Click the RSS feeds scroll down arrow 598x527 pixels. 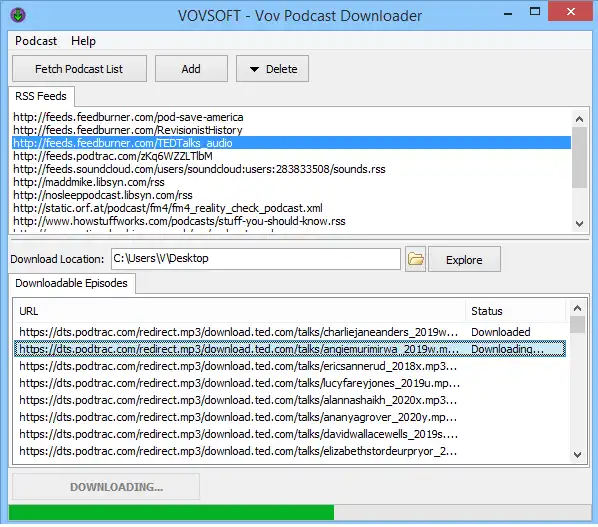tap(579, 224)
